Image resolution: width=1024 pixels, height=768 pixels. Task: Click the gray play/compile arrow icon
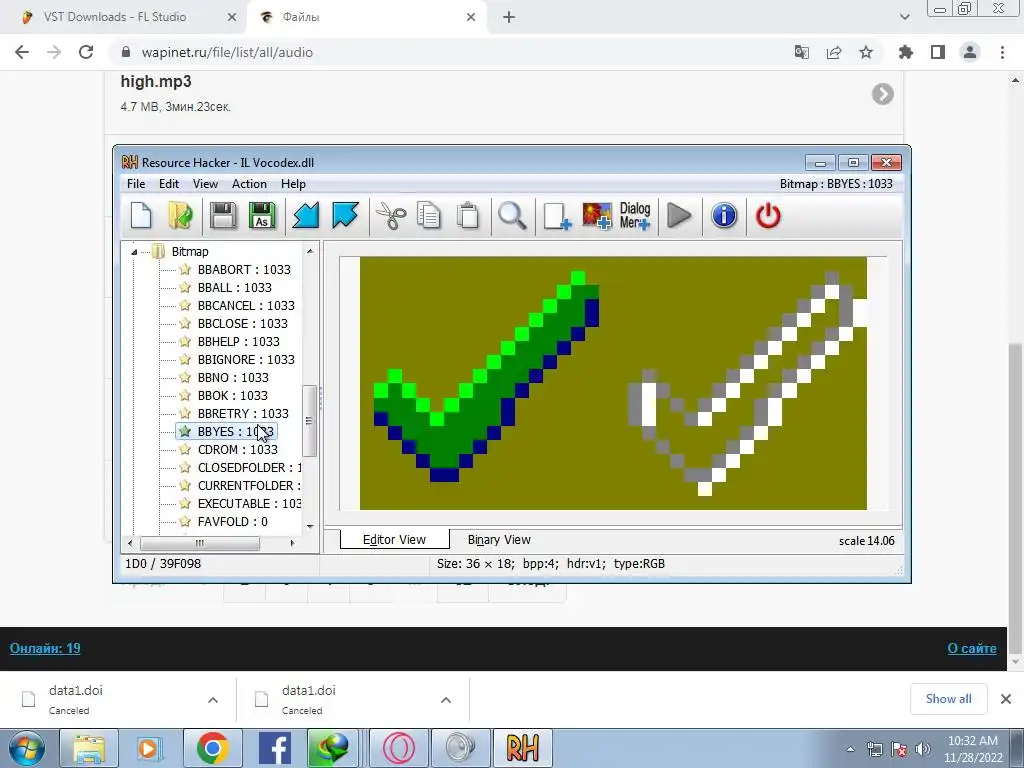point(679,216)
